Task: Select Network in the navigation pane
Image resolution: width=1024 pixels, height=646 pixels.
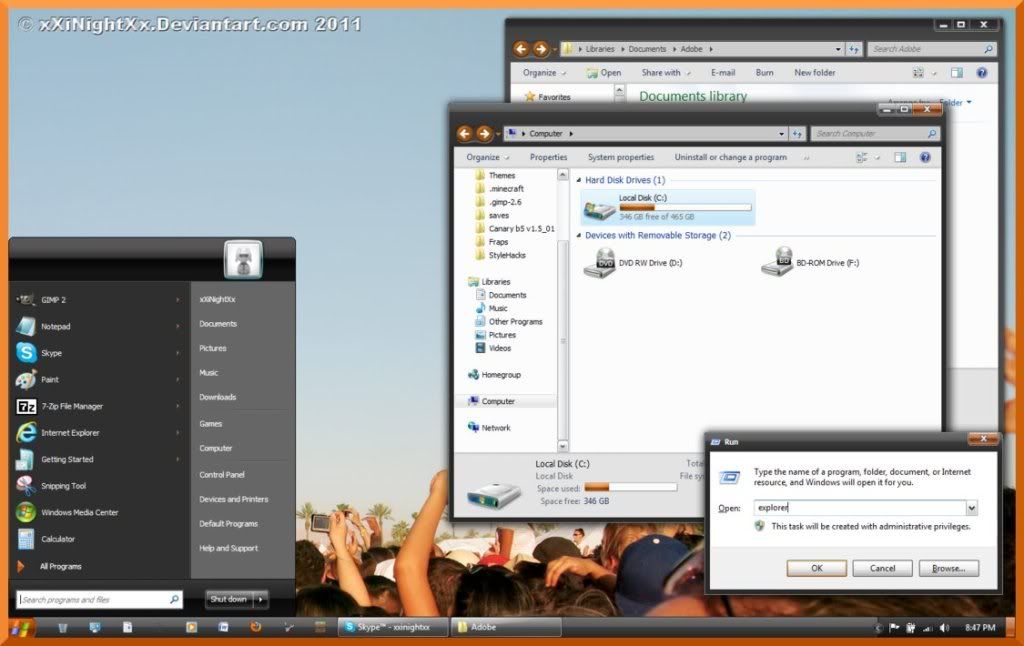Action: point(489,428)
